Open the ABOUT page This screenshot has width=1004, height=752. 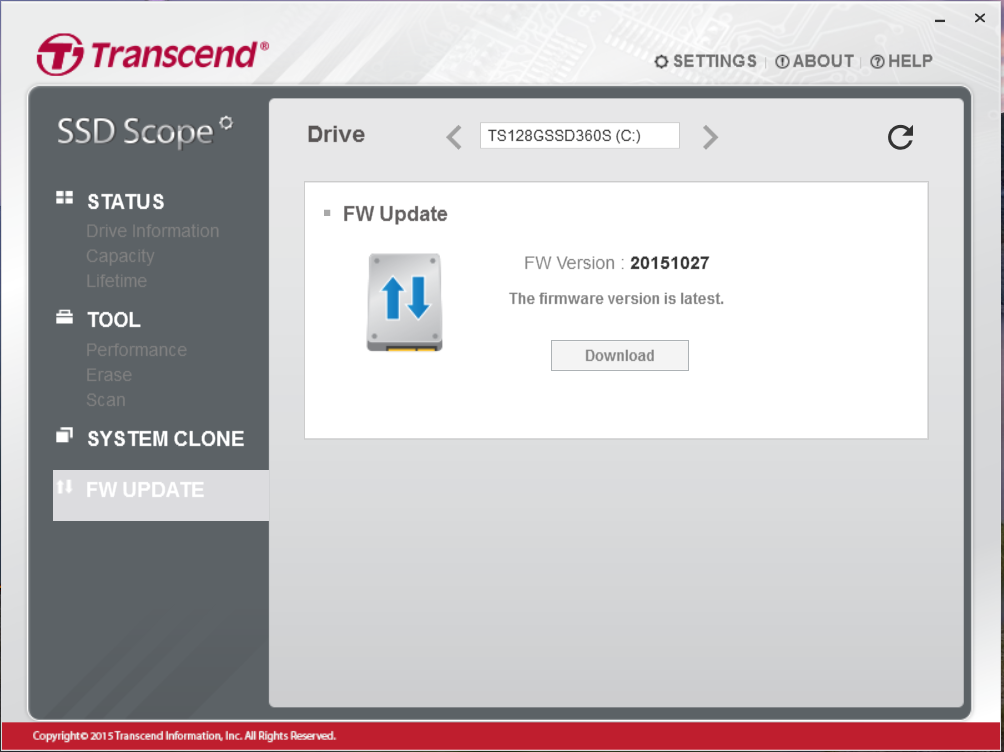814,62
